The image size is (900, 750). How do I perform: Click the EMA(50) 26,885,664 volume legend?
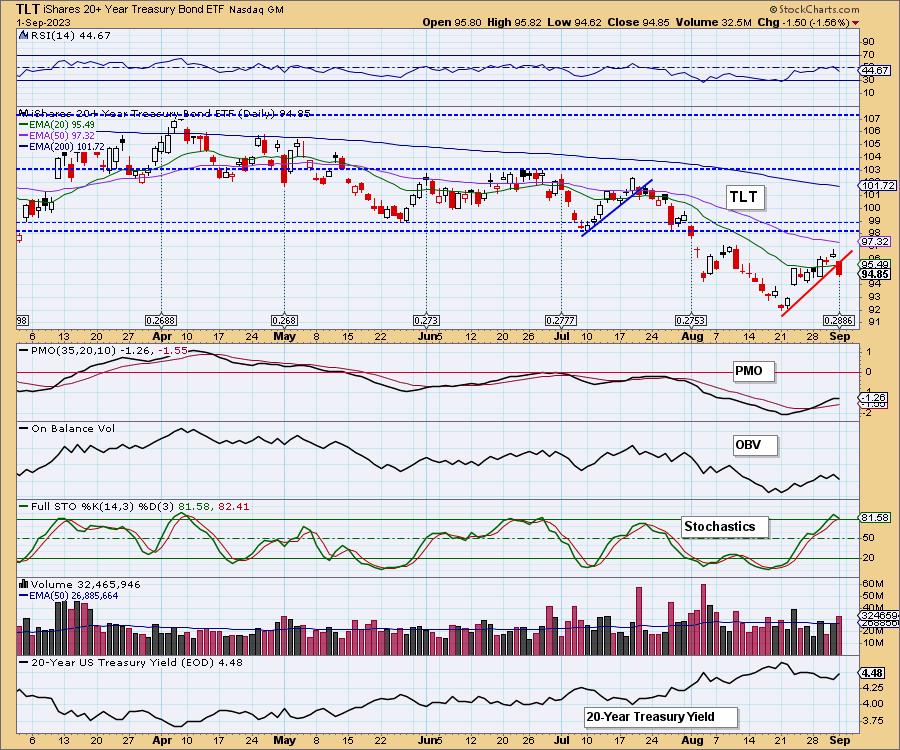[69, 596]
